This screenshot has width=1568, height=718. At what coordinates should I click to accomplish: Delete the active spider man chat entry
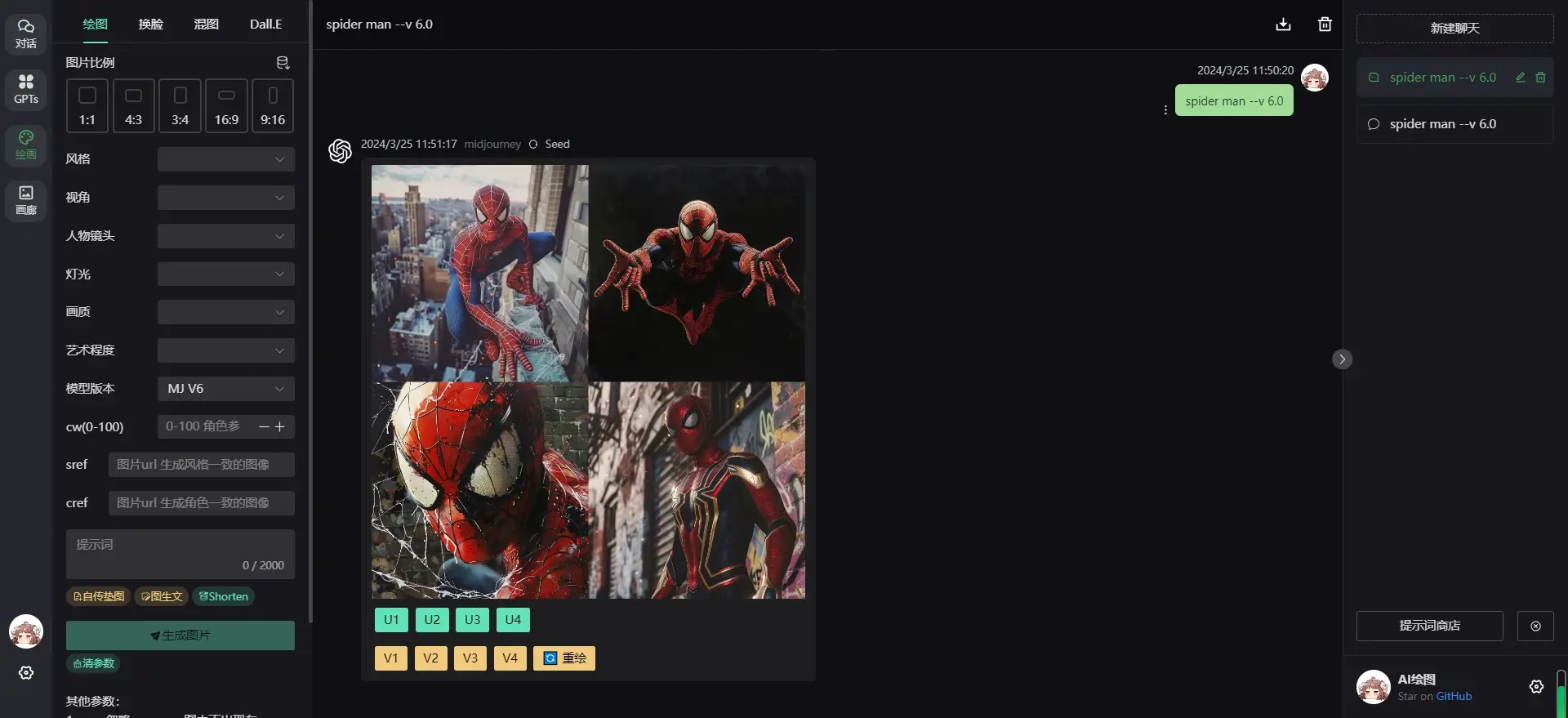(x=1540, y=78)
